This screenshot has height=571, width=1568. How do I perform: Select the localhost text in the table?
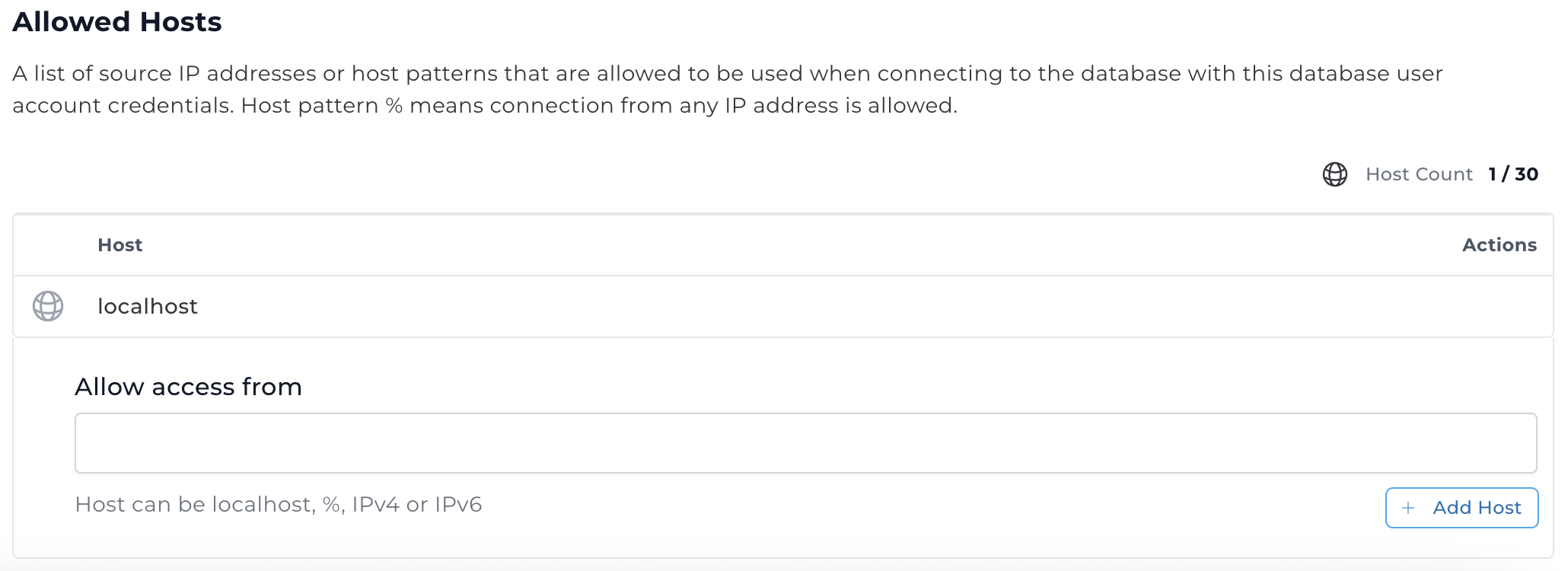click(147, 307)
